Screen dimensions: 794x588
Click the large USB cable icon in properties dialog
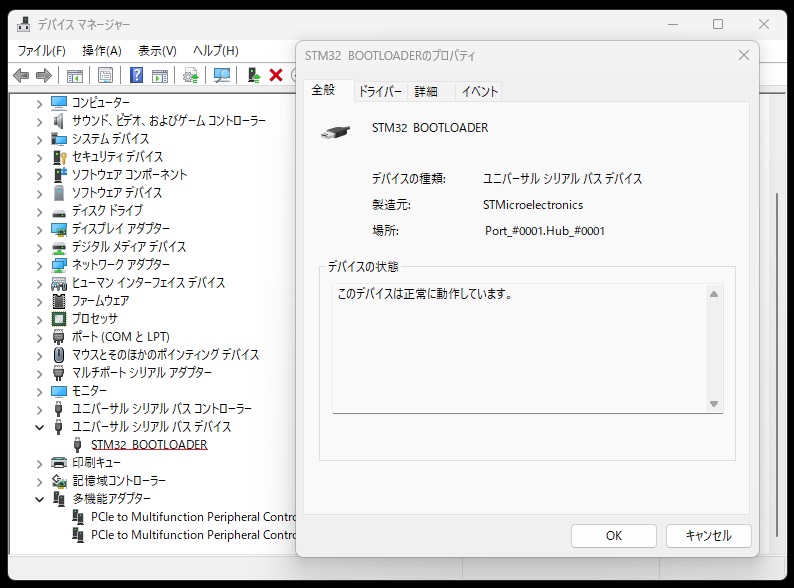pos(335,133)
